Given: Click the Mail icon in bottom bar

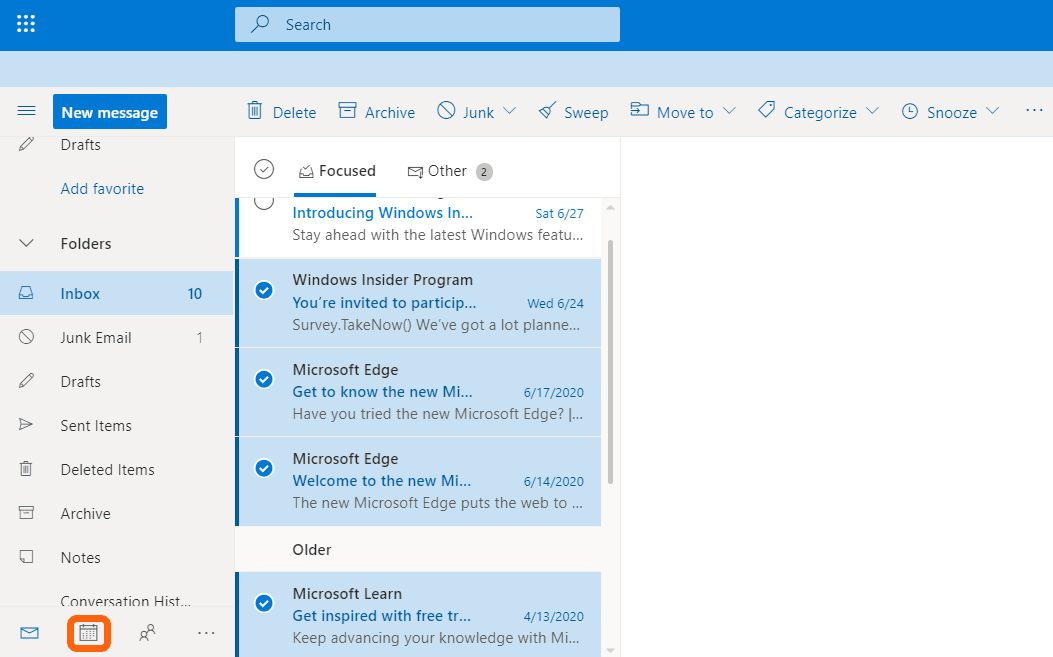Looking at the screenshot, I should coord(29,633).
